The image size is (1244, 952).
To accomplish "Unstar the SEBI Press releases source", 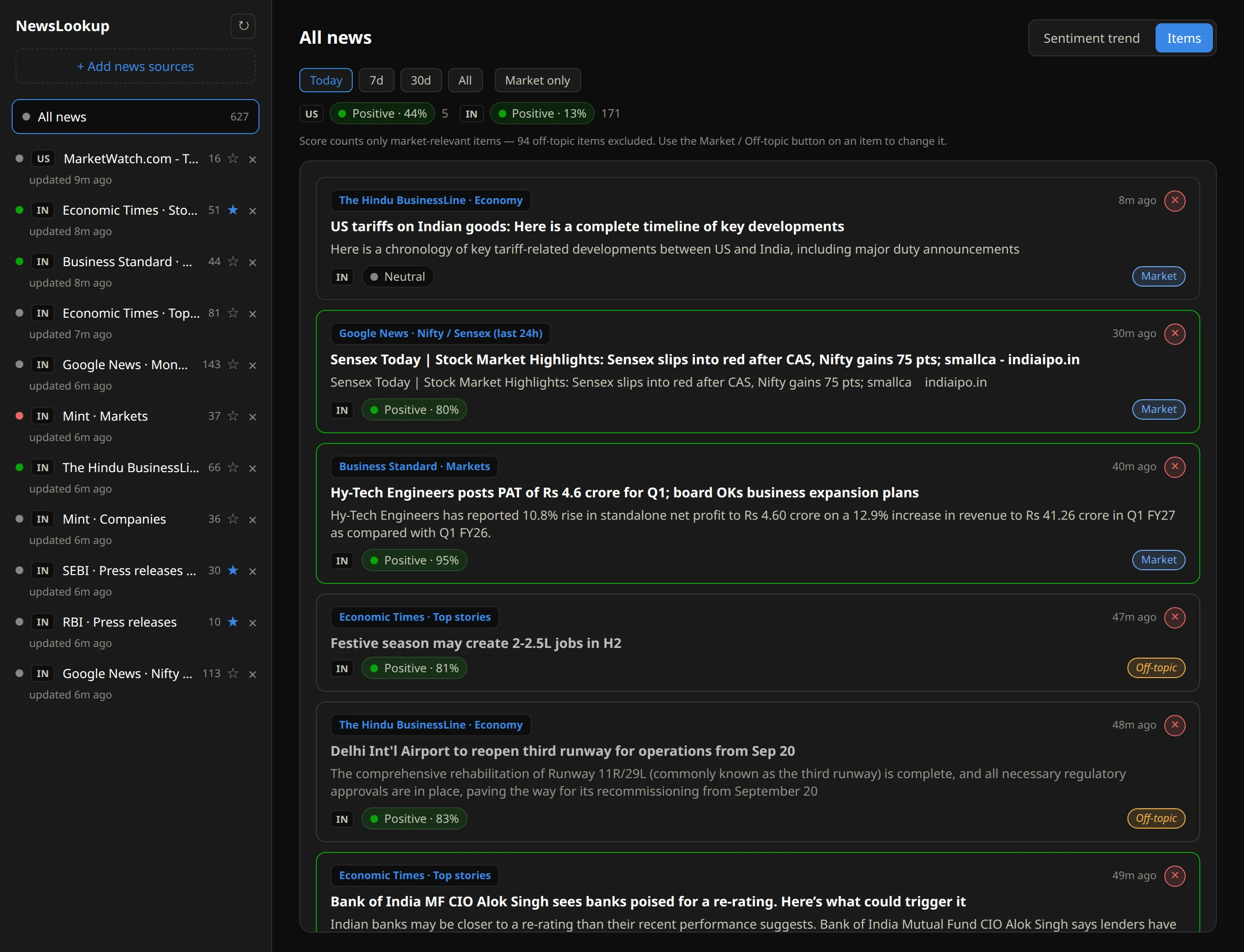I will click(x=233, y=571).
